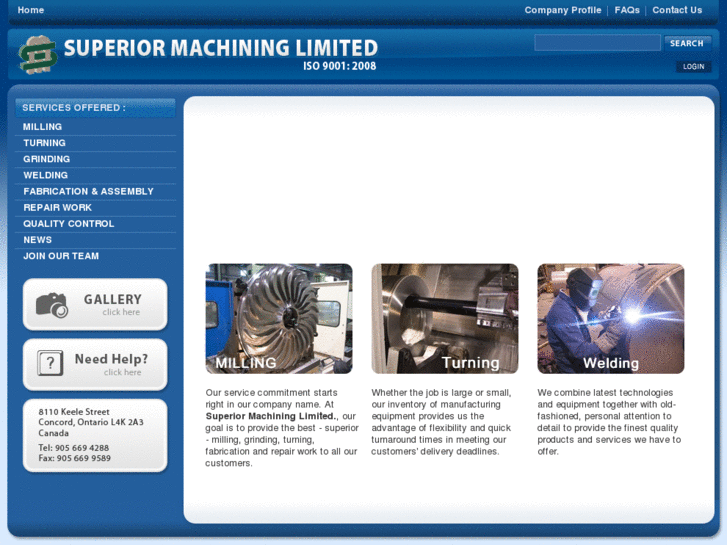The height and width of the screenshot is (545, 727).
Task: Click bold Superior Machining Limited text in paragraph
Action: pos(272,416)
